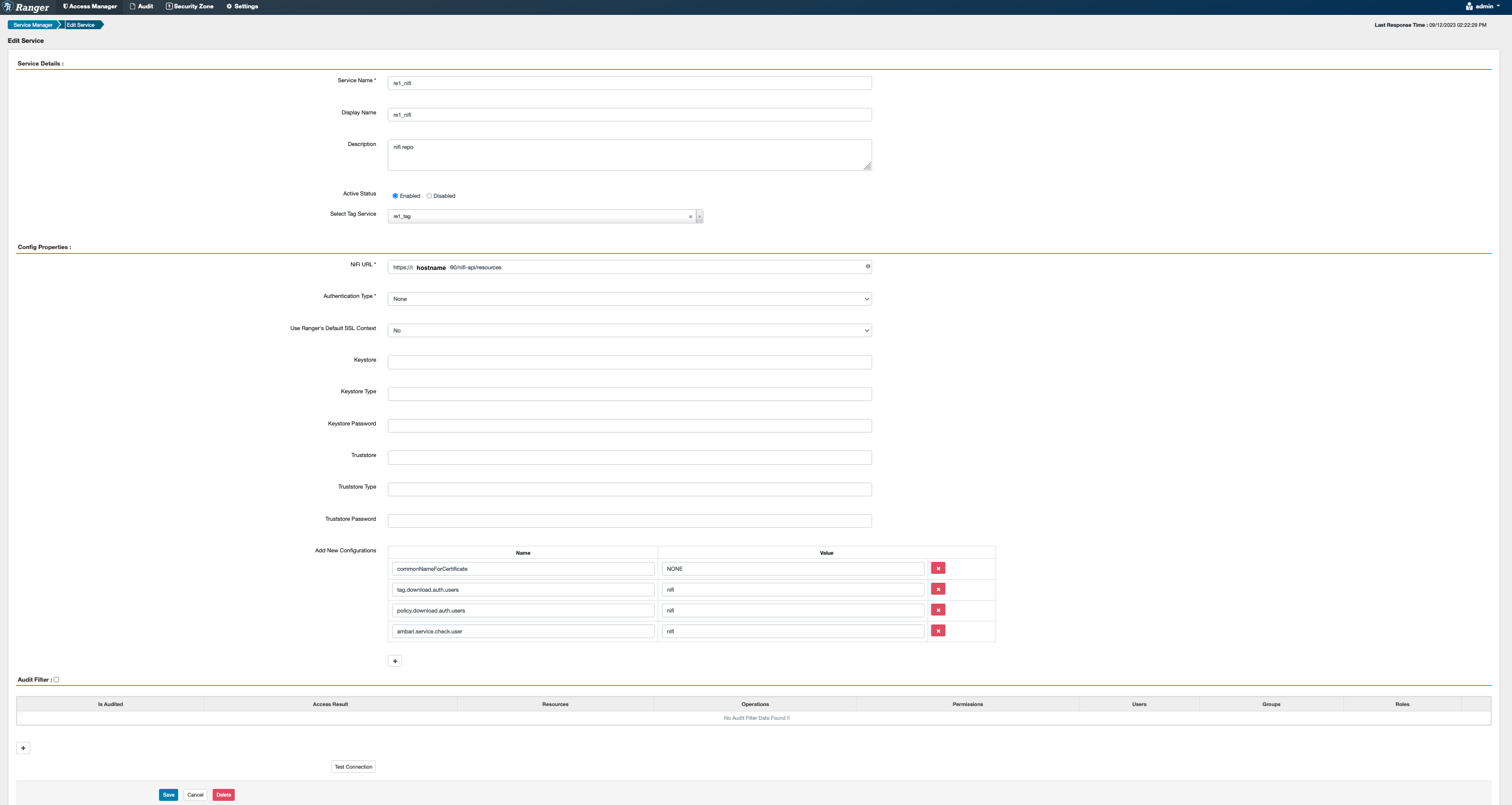This screenshot has height=805, width=1512.
Task: Click the Operations column header
Action: coord(755,704)
